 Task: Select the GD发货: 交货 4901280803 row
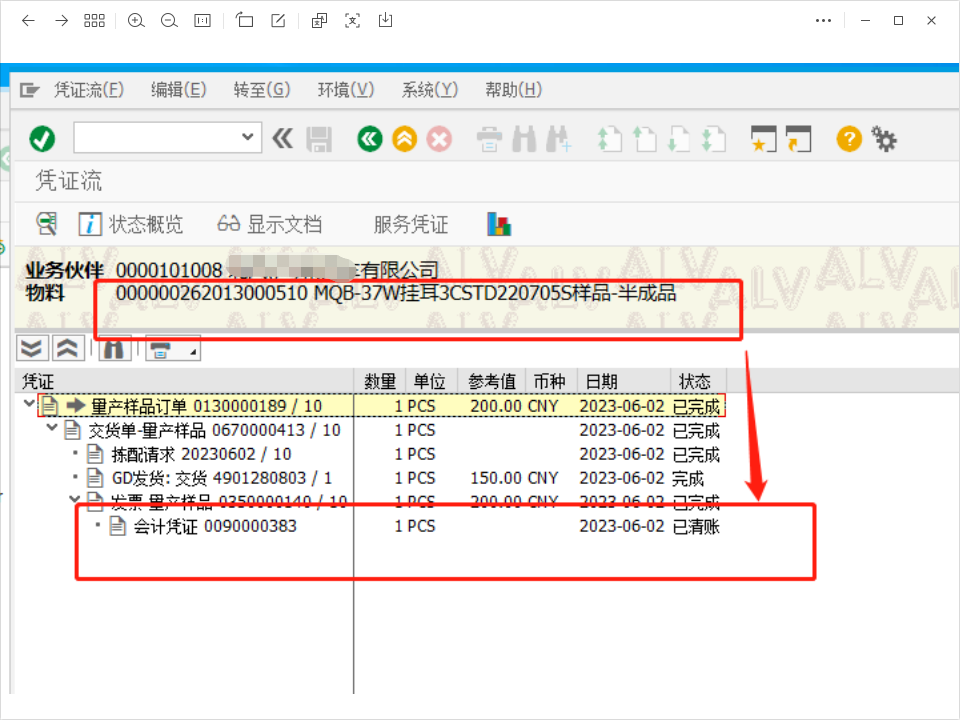[x=369, y=478]
